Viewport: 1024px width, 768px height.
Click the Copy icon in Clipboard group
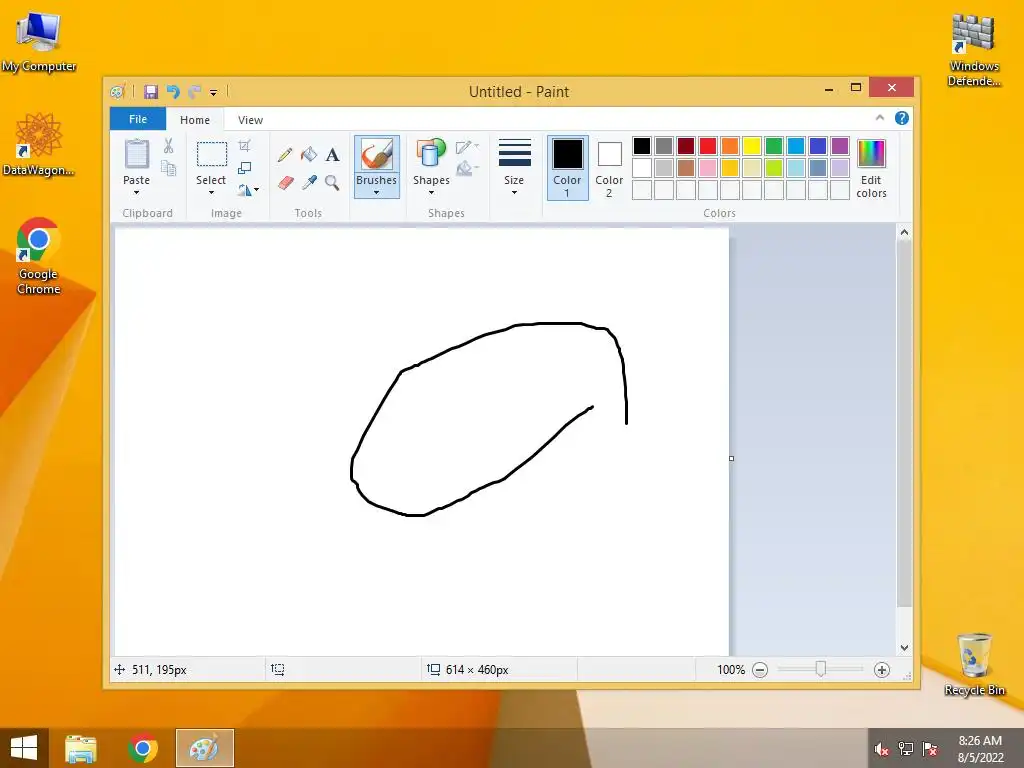pos(168,168)
